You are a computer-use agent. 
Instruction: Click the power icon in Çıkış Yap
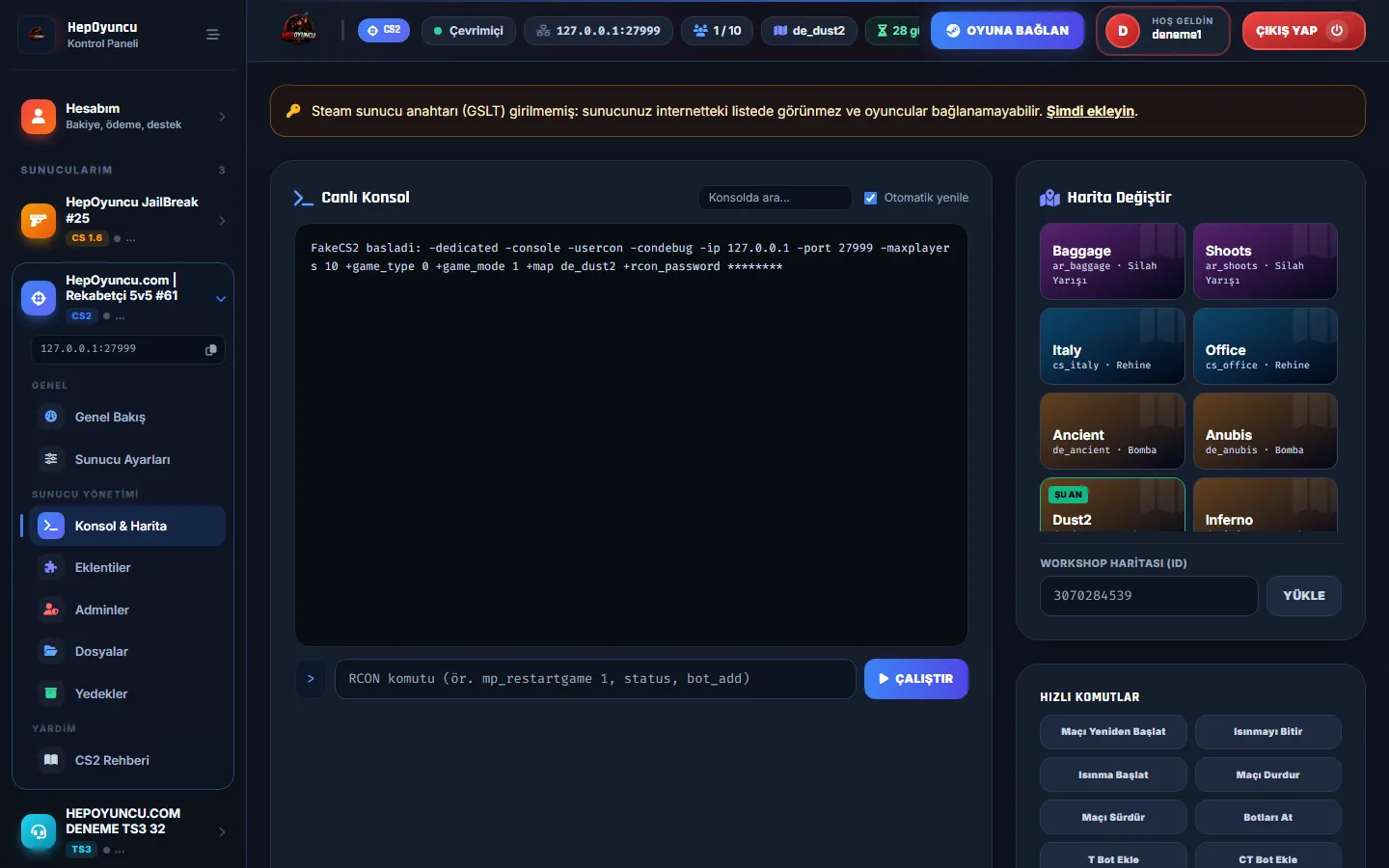(x=1337, y=31)
